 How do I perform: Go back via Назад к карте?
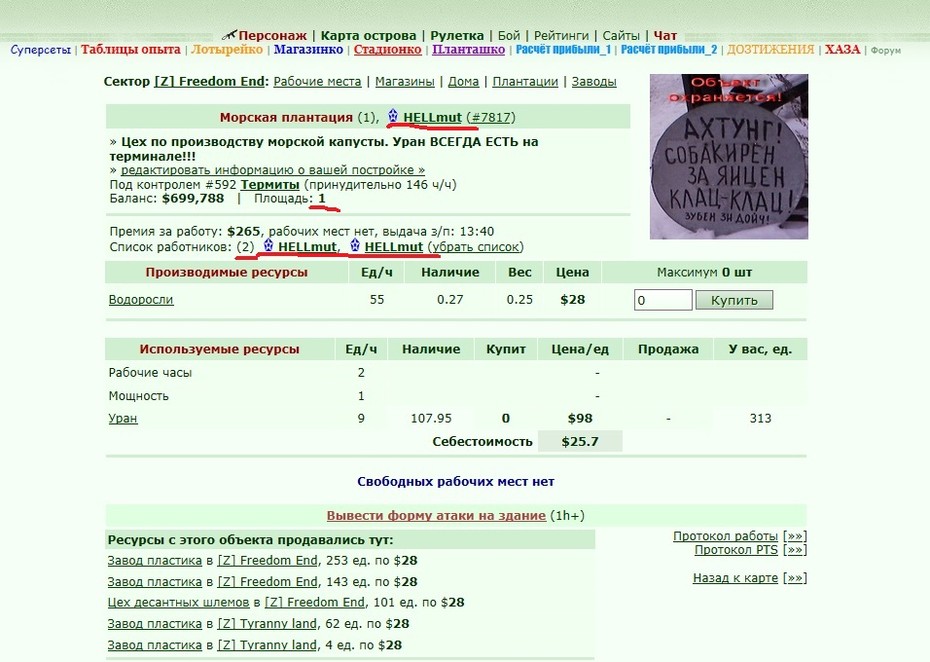pos(735,578)
